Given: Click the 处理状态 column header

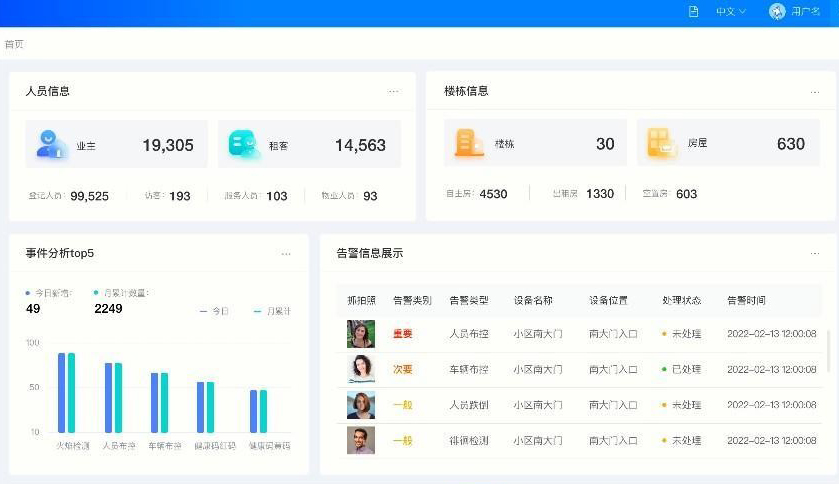Looking at the screenshot, I should (681, 300).
